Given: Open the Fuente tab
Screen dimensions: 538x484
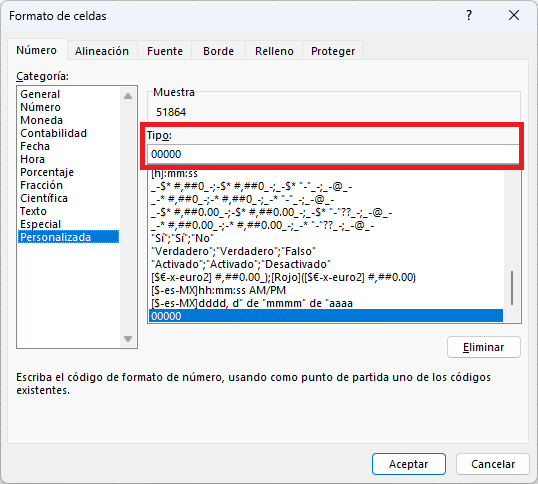Looking at the screenshot, I should coord(165,51).
